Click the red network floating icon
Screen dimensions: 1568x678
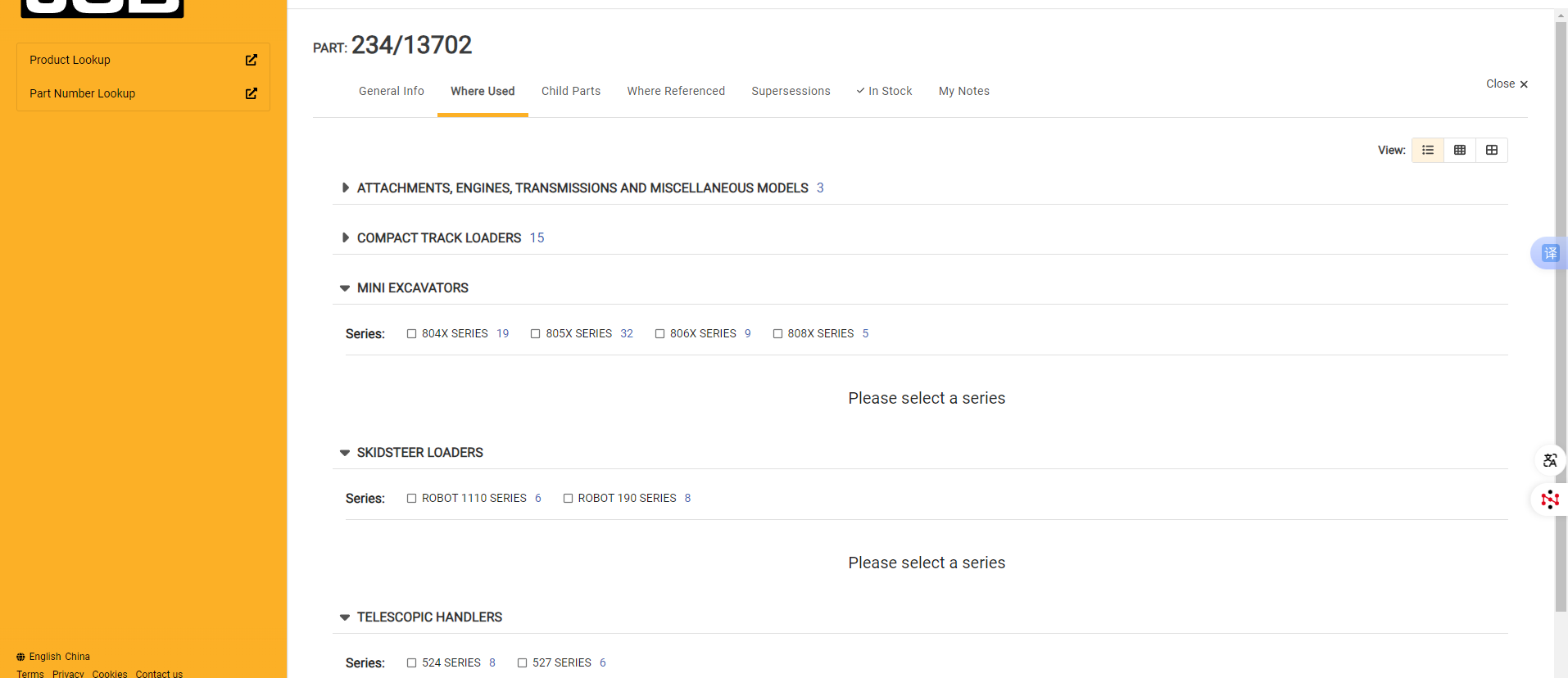[1549, 499]
